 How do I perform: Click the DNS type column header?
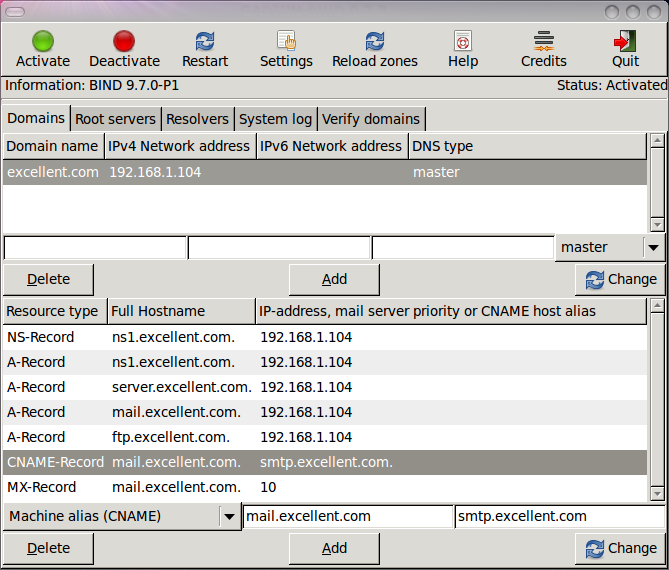click(527, 146)
